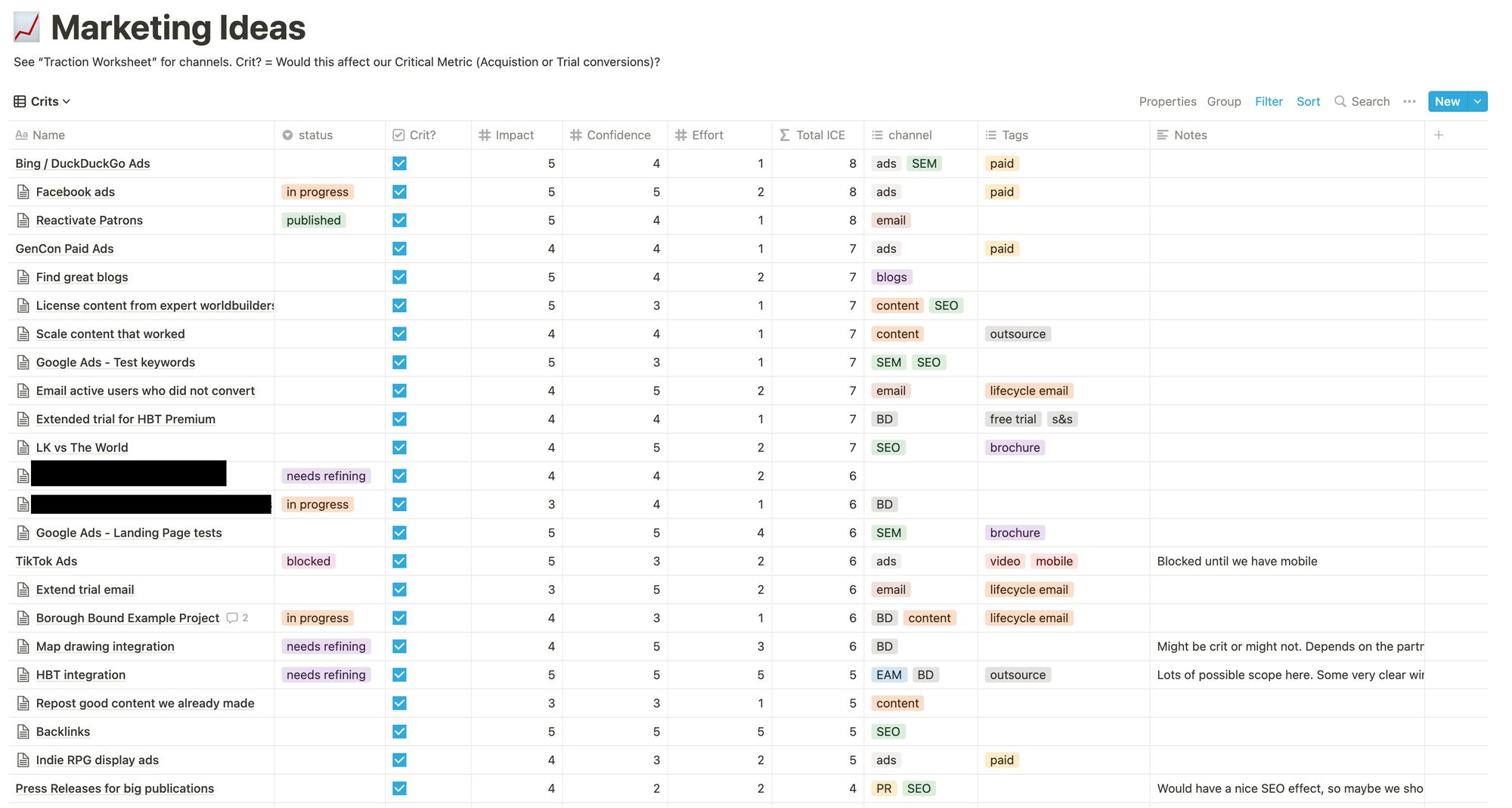Open the TikTok Ads page

[x=46, y=562]
